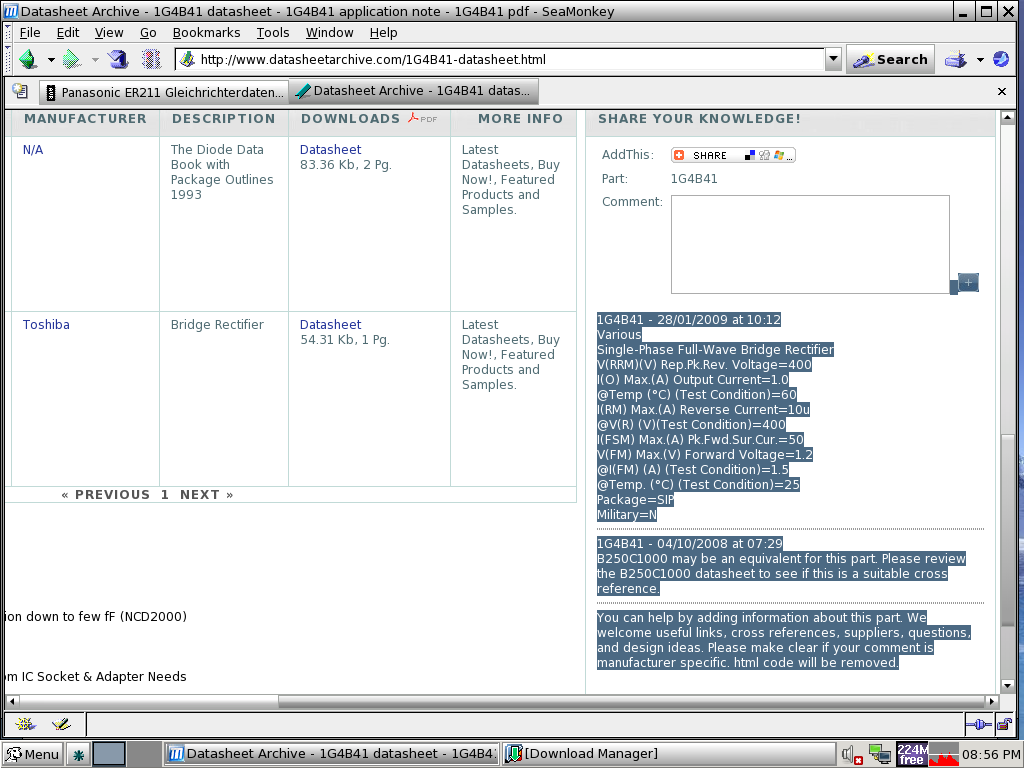Click the PDF icon in Downloads header
1024x768 pixels.
tap(423, 118)
